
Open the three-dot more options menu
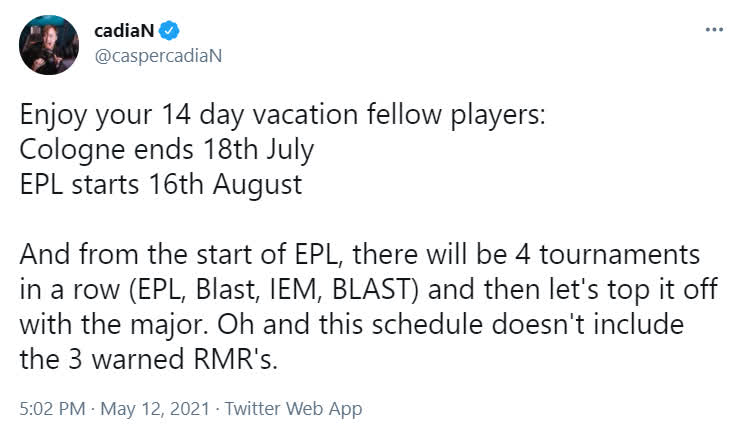(714, 30)
